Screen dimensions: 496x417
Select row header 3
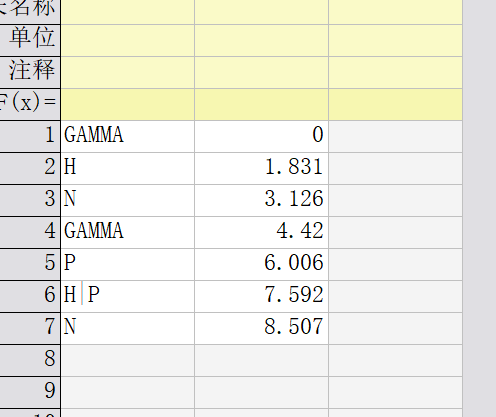(x=30, y=200)
